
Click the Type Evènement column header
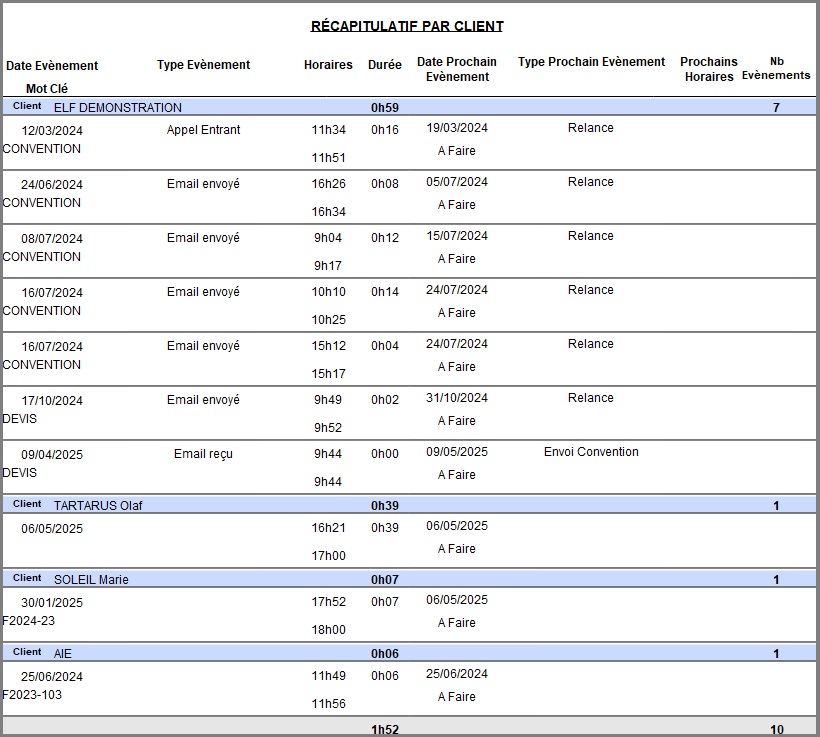(203, 65)
